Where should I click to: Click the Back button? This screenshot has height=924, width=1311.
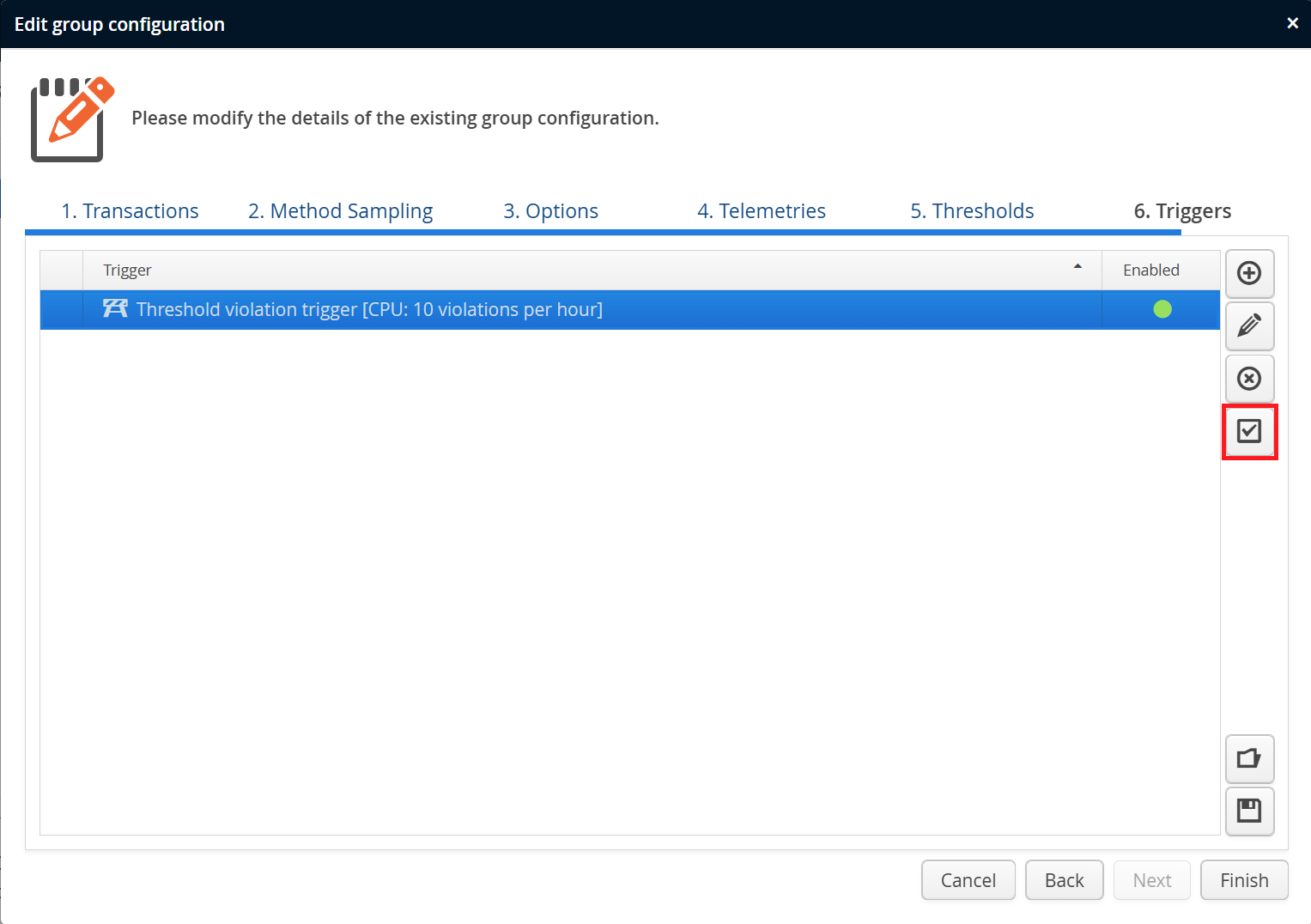[x=1065, y=880]
